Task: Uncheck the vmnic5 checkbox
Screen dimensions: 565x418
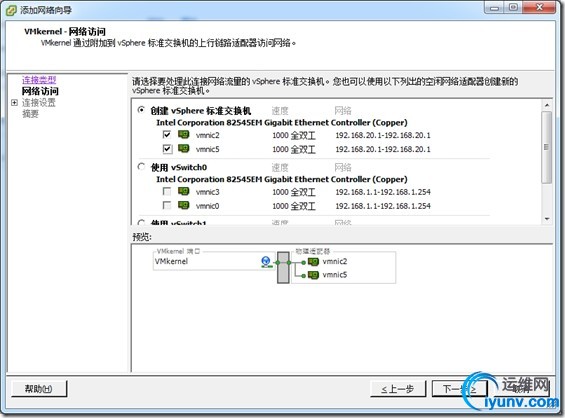Action: pos(167,149)
